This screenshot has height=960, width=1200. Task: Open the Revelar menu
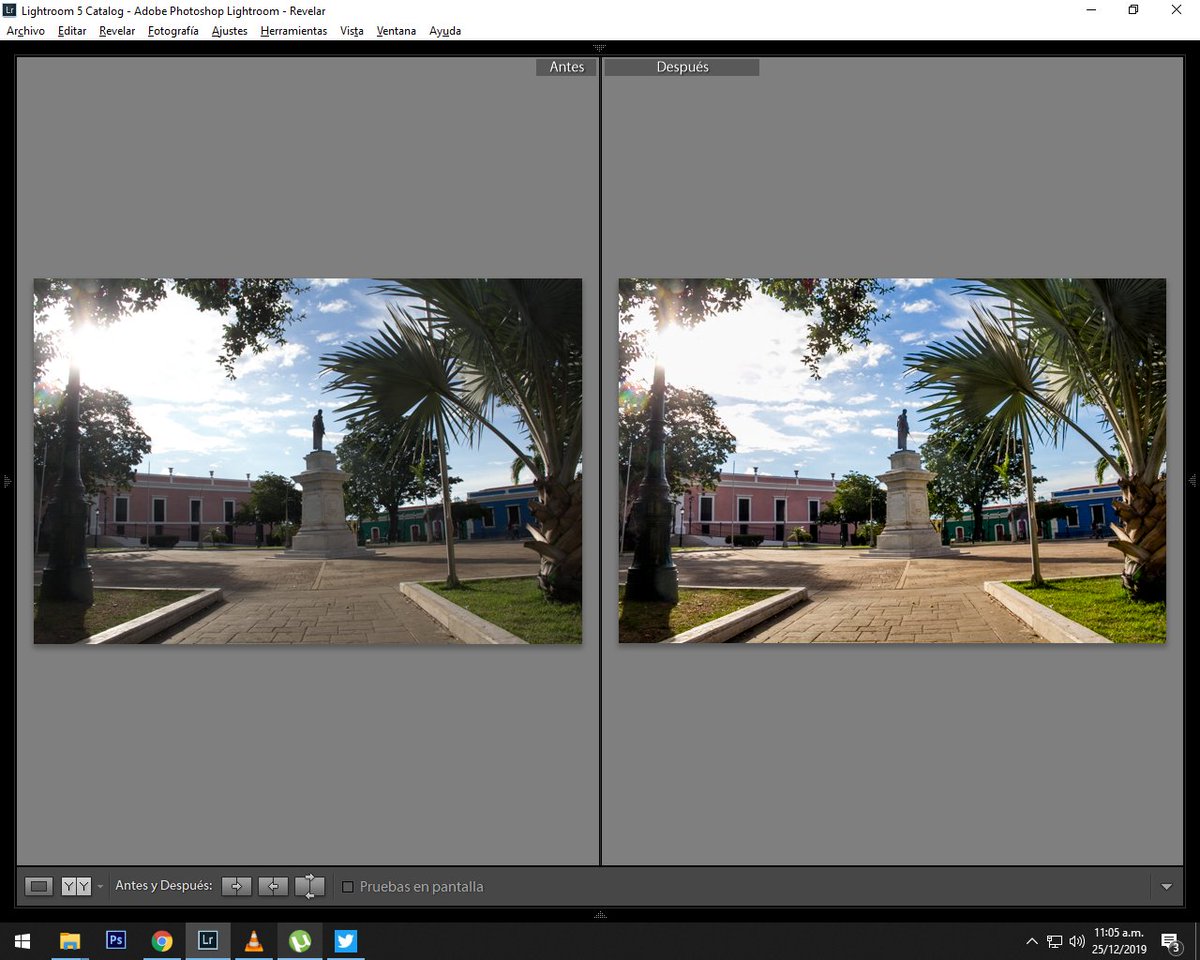coord(117,31)
